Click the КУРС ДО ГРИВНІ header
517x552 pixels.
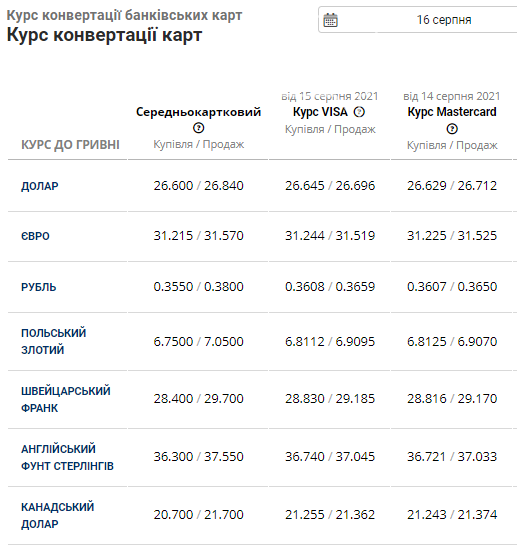pos(70,145)
